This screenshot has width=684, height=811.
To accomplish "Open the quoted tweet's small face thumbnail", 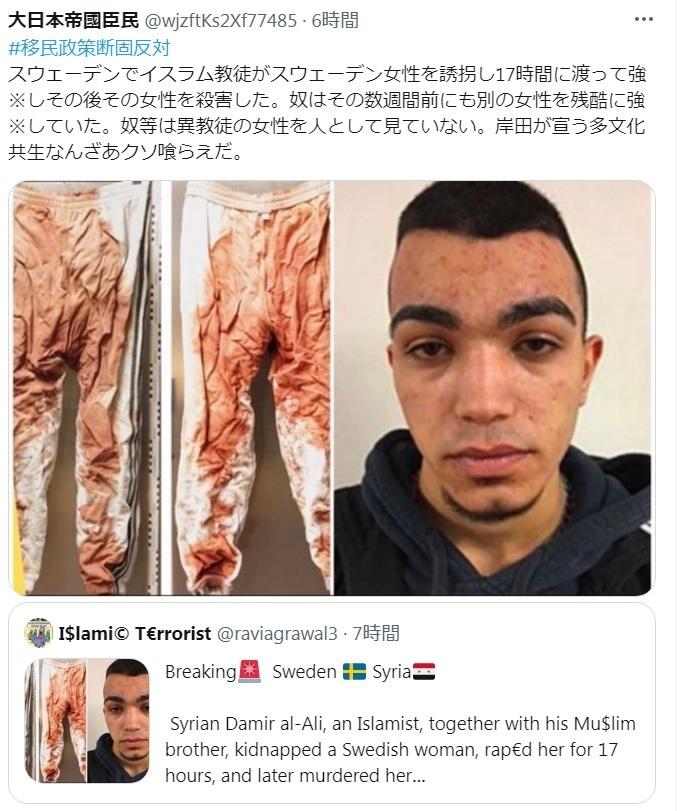I will click(x=118, y=720).
